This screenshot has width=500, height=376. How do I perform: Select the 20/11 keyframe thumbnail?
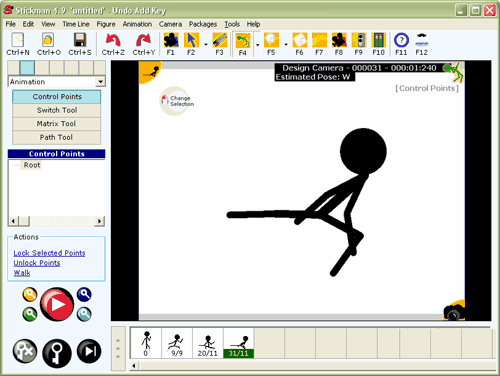tap(208, 343)
